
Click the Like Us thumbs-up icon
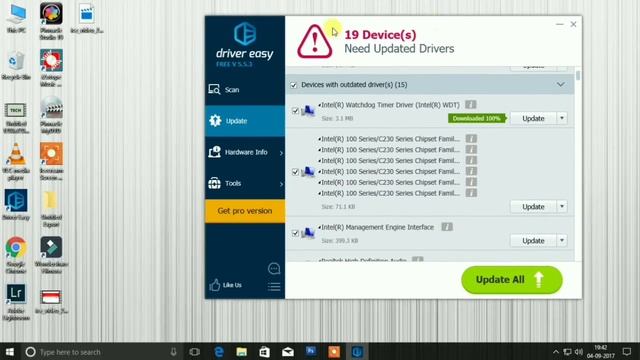pos(215,285)
